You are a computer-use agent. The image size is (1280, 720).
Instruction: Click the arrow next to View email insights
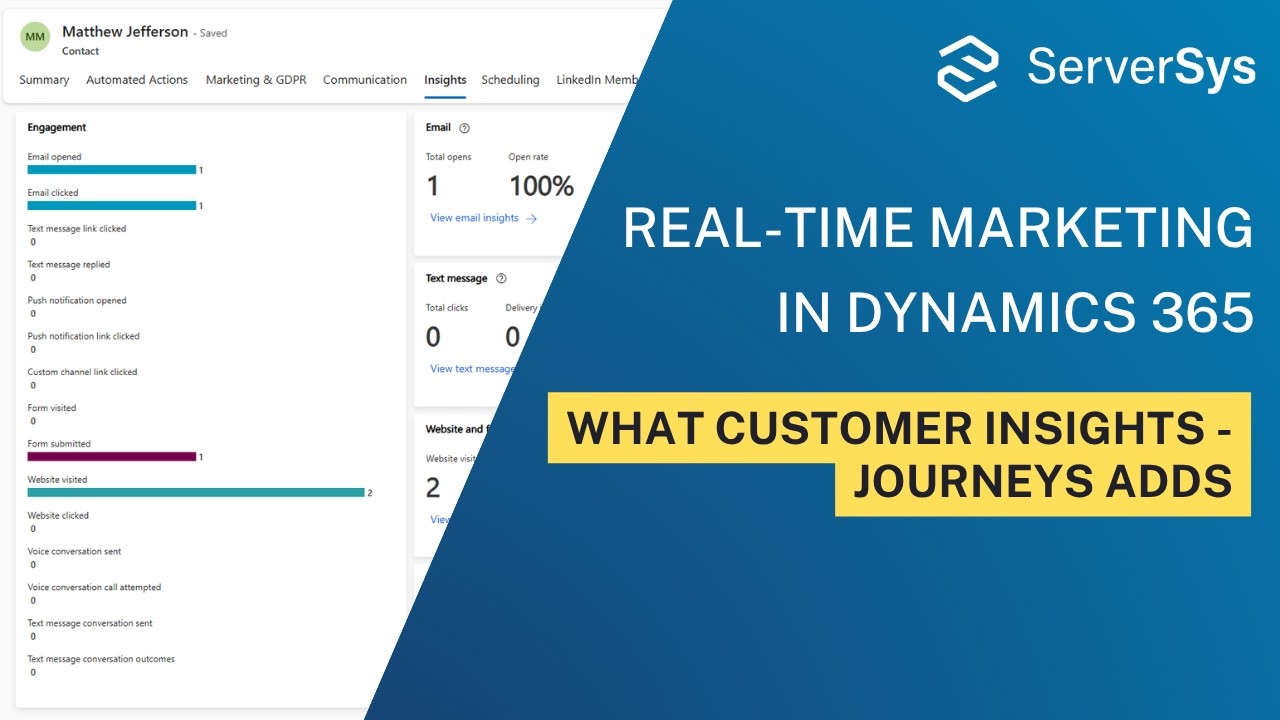(x=532, y=218)
